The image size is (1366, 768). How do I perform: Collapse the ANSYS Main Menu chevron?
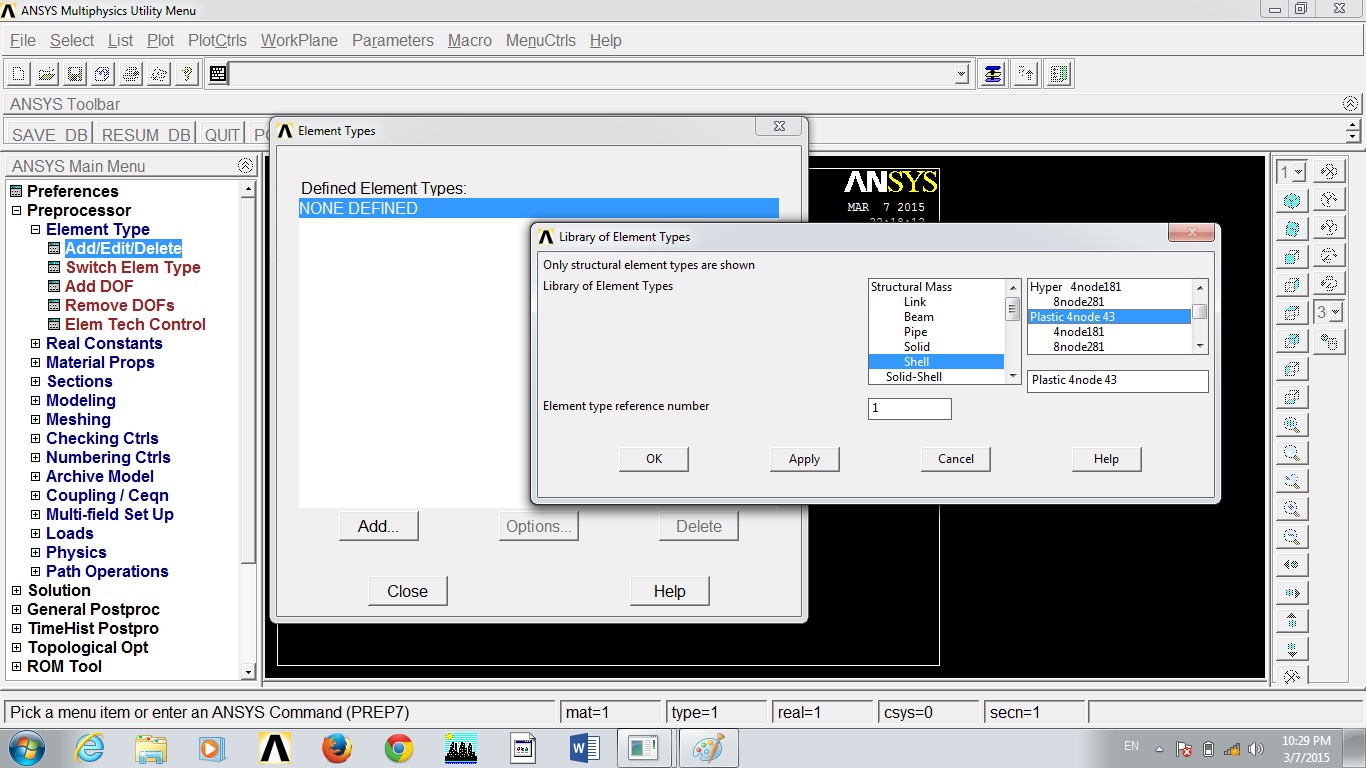pos(245,166)
